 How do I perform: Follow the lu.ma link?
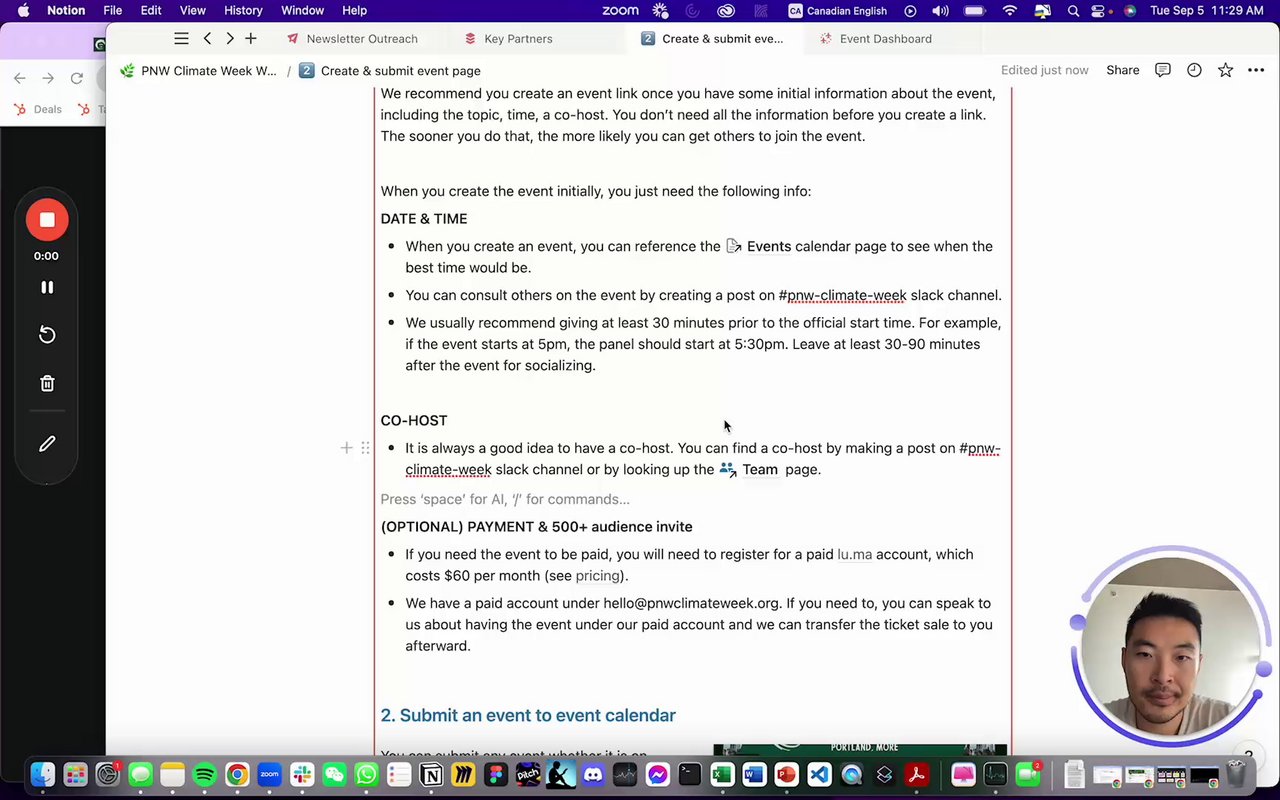(x=854, y=554)
